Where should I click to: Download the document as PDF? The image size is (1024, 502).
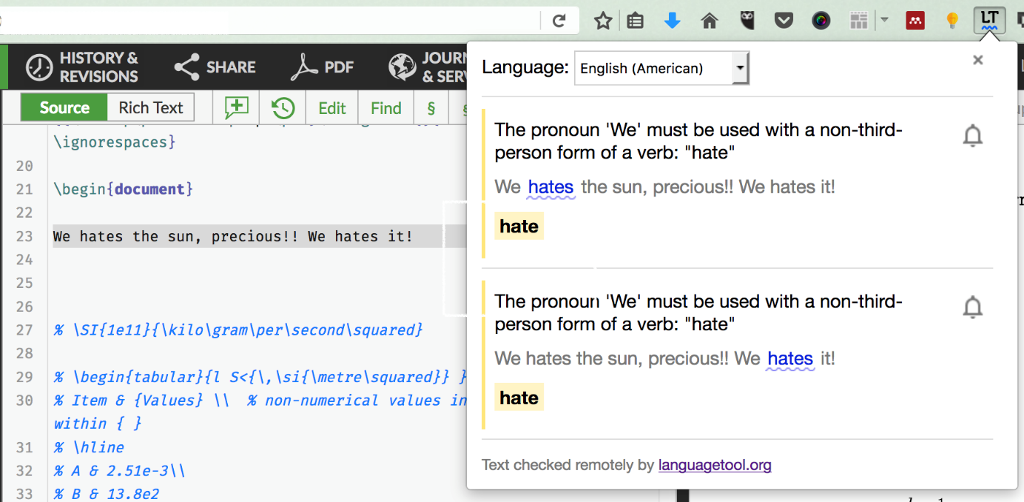(322, 67)
